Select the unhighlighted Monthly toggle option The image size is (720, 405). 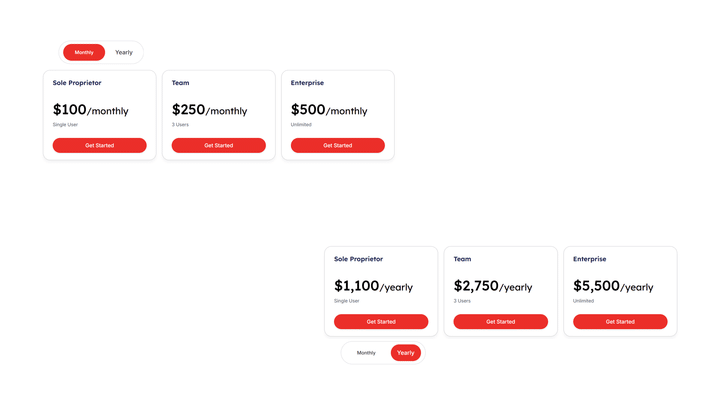(x=366, y=353)
